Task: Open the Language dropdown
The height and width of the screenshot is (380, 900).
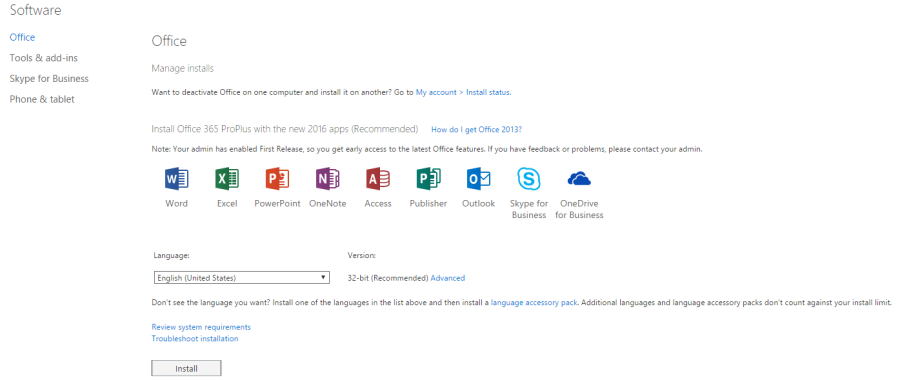Action: click(242, 278)
